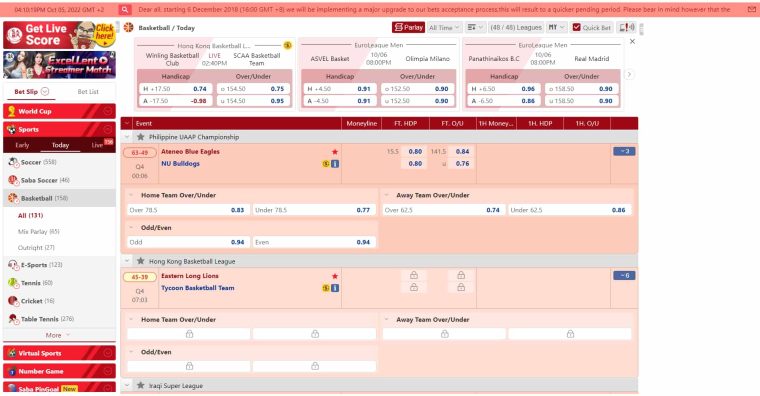Collapse the Philippine UAAP Championship league
Screen dimensions: 760x396
(x=127, y=137)
